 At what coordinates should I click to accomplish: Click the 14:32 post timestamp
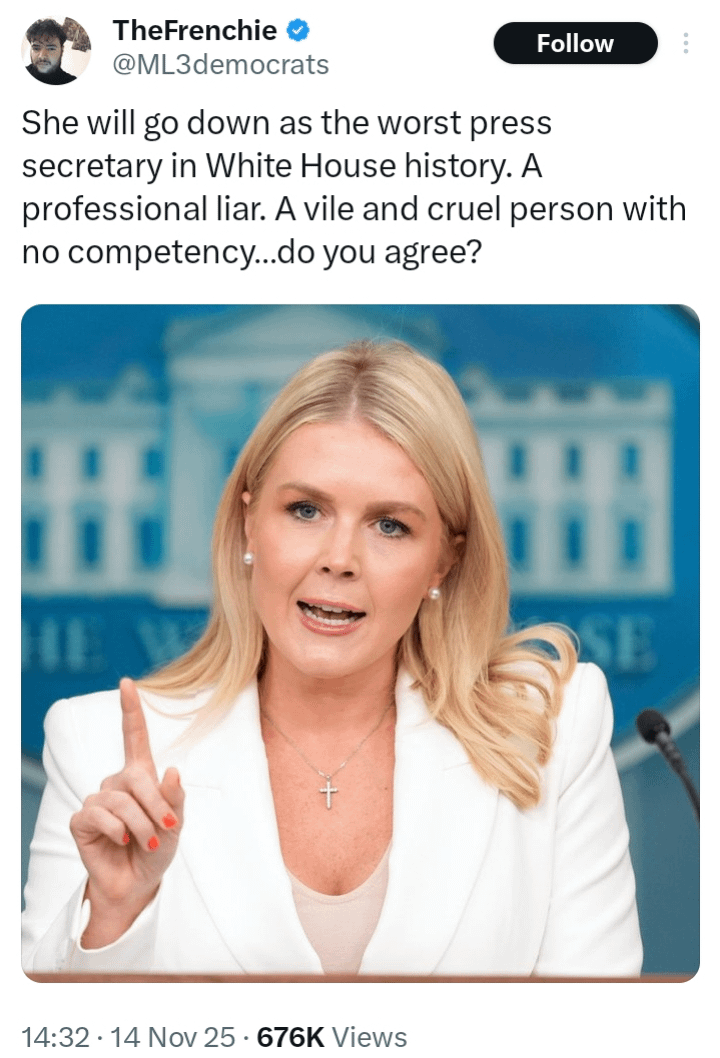click(55, 1036)
